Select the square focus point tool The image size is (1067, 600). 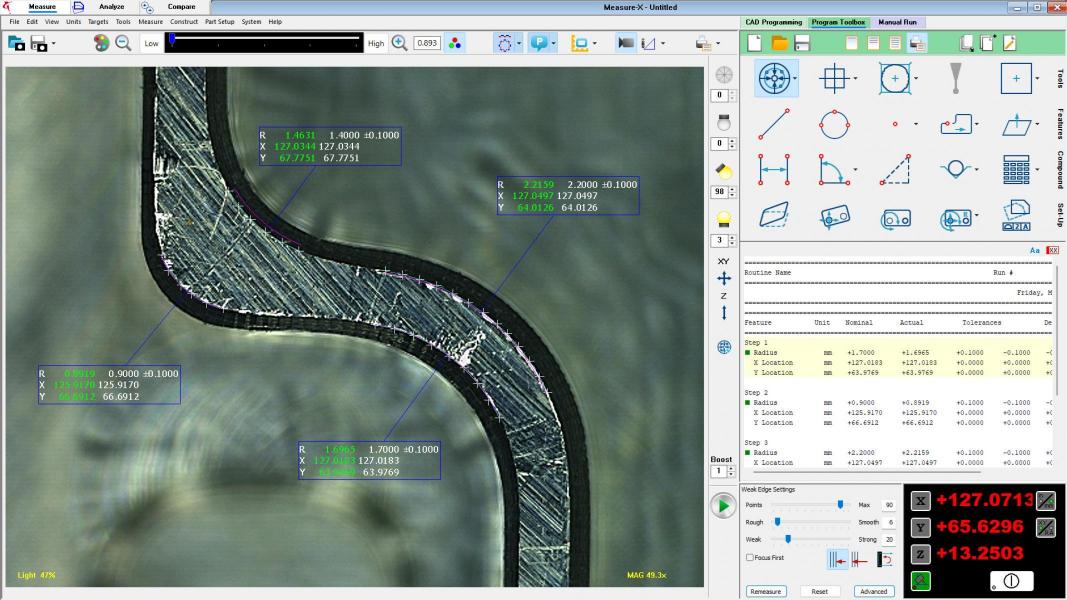click(1016, 78)
